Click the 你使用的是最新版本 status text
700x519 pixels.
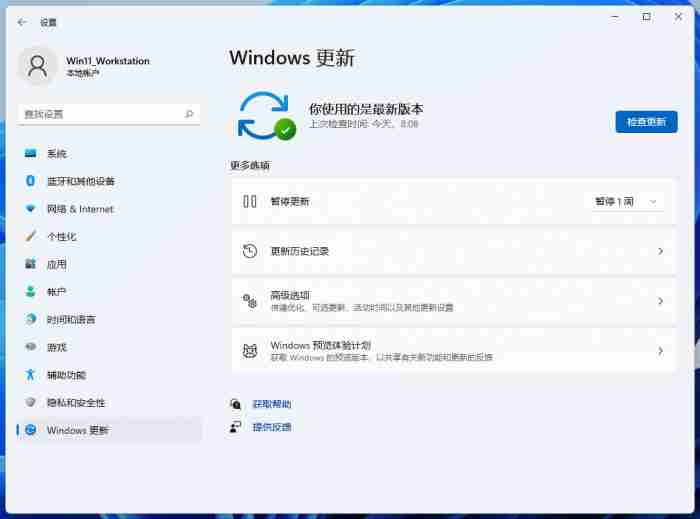(x=366, y=109)
